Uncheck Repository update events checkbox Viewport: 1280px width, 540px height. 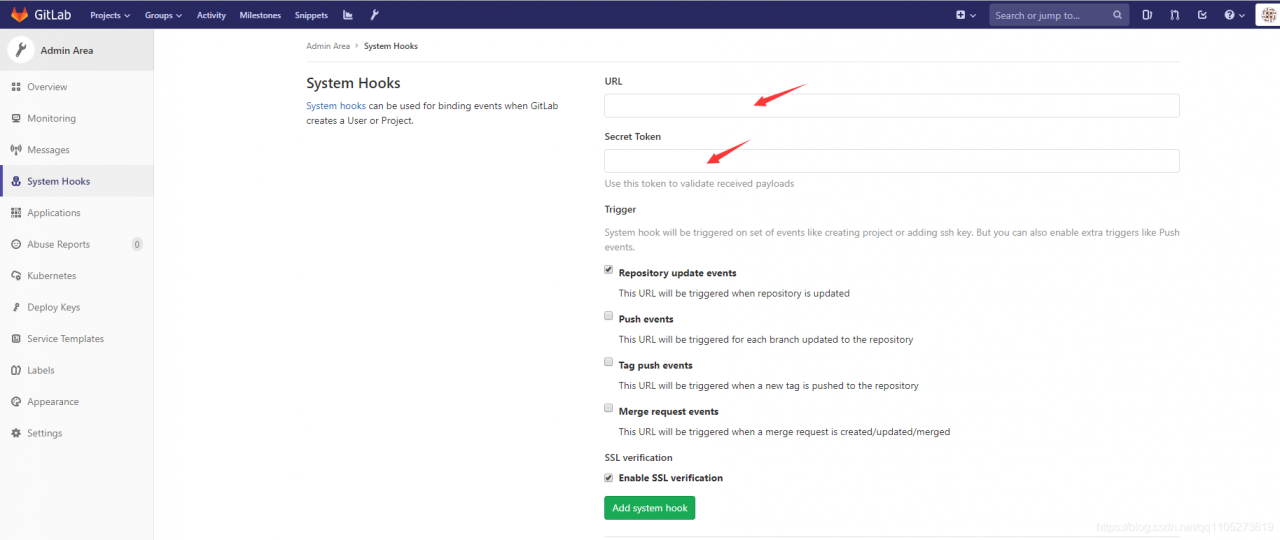click(608, 270)
